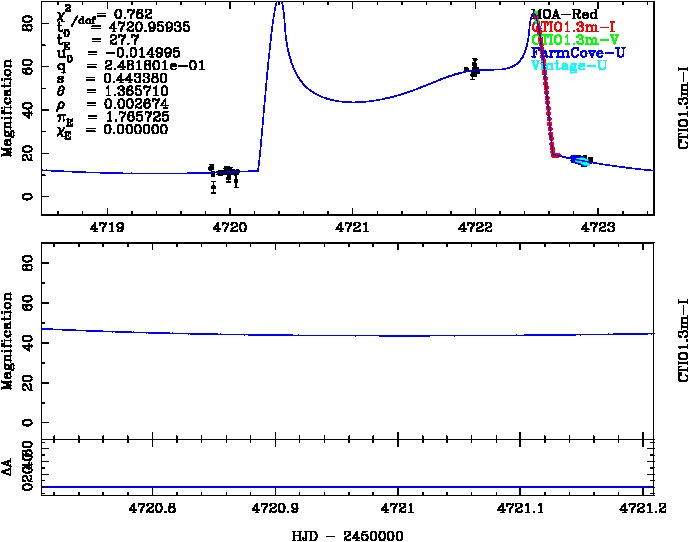
Task: Select the red CTIO1.3m-I legend label
Action: click(571, 28)
